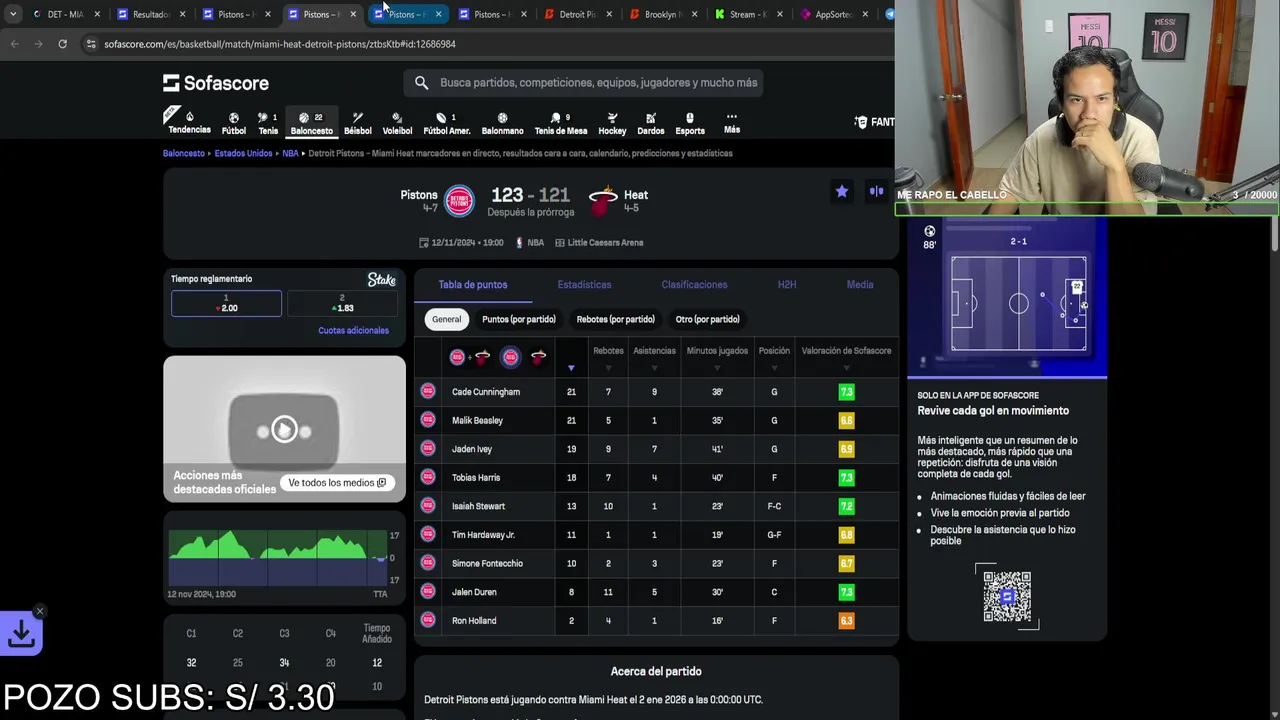The width and height of the screenshot is (1280, 720).
Task: Click the search magnifier icon
Action: (x=421, y=83)
